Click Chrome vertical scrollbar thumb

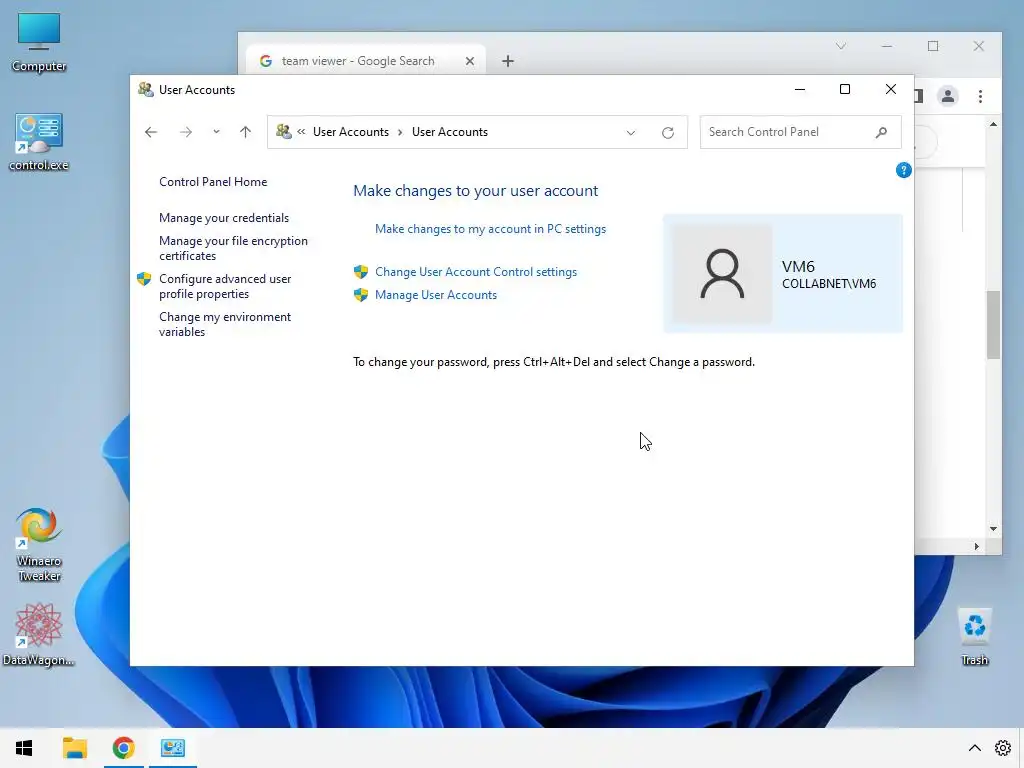tap(993, 325)
